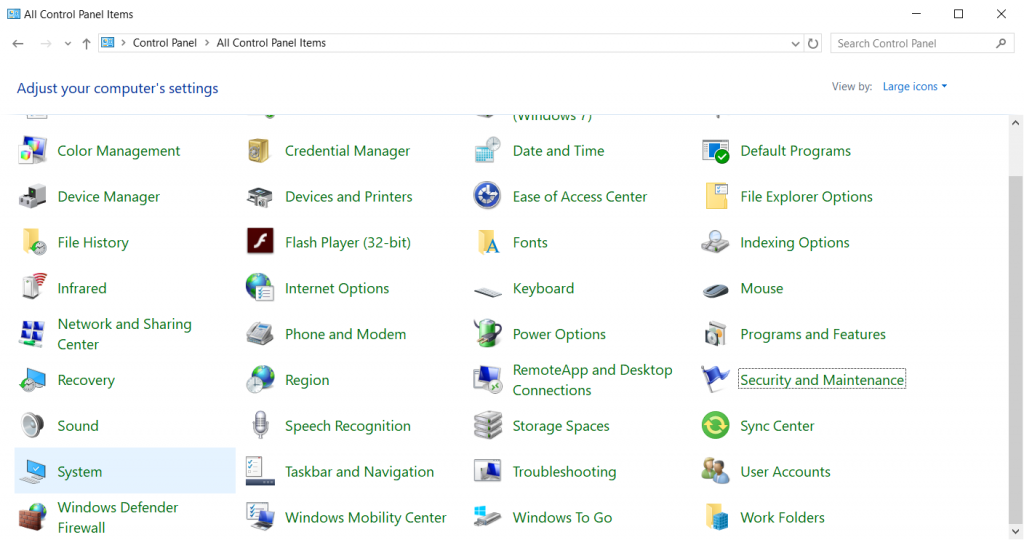Click the Windows To Go icon
Viewport: 1024px width, 540px height.
coord(487,516)
